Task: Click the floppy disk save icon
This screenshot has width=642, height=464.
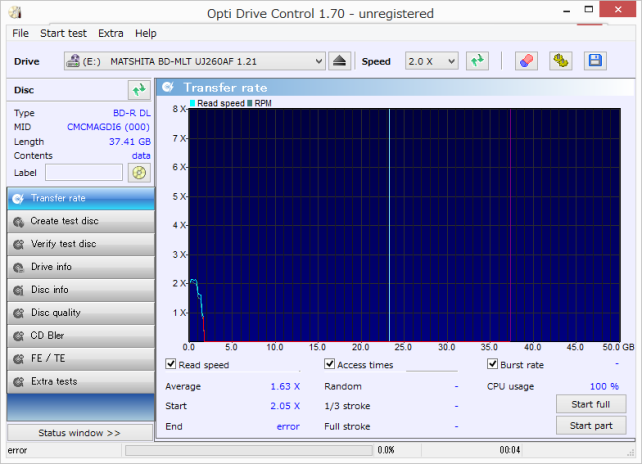Action: 594,61
